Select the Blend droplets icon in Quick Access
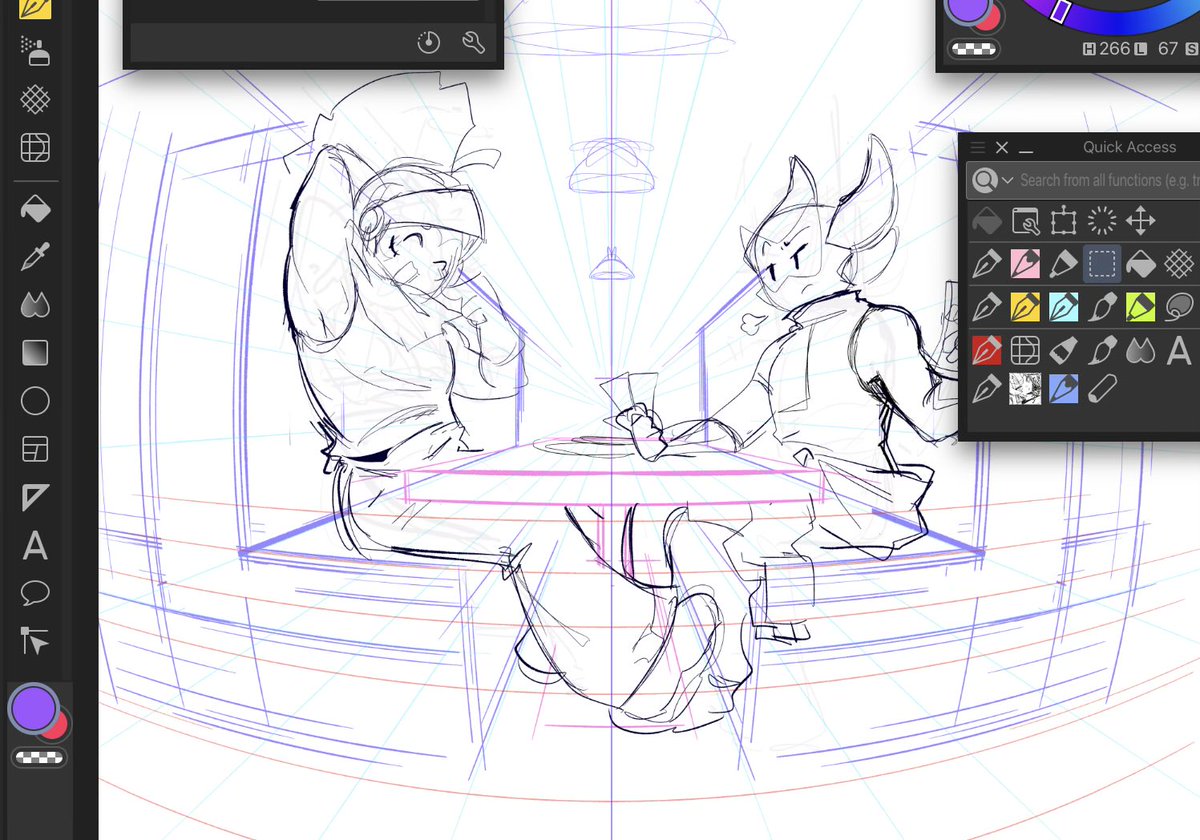The height and width of the screenshot is (840, 1200). (x=1141, y=349)
